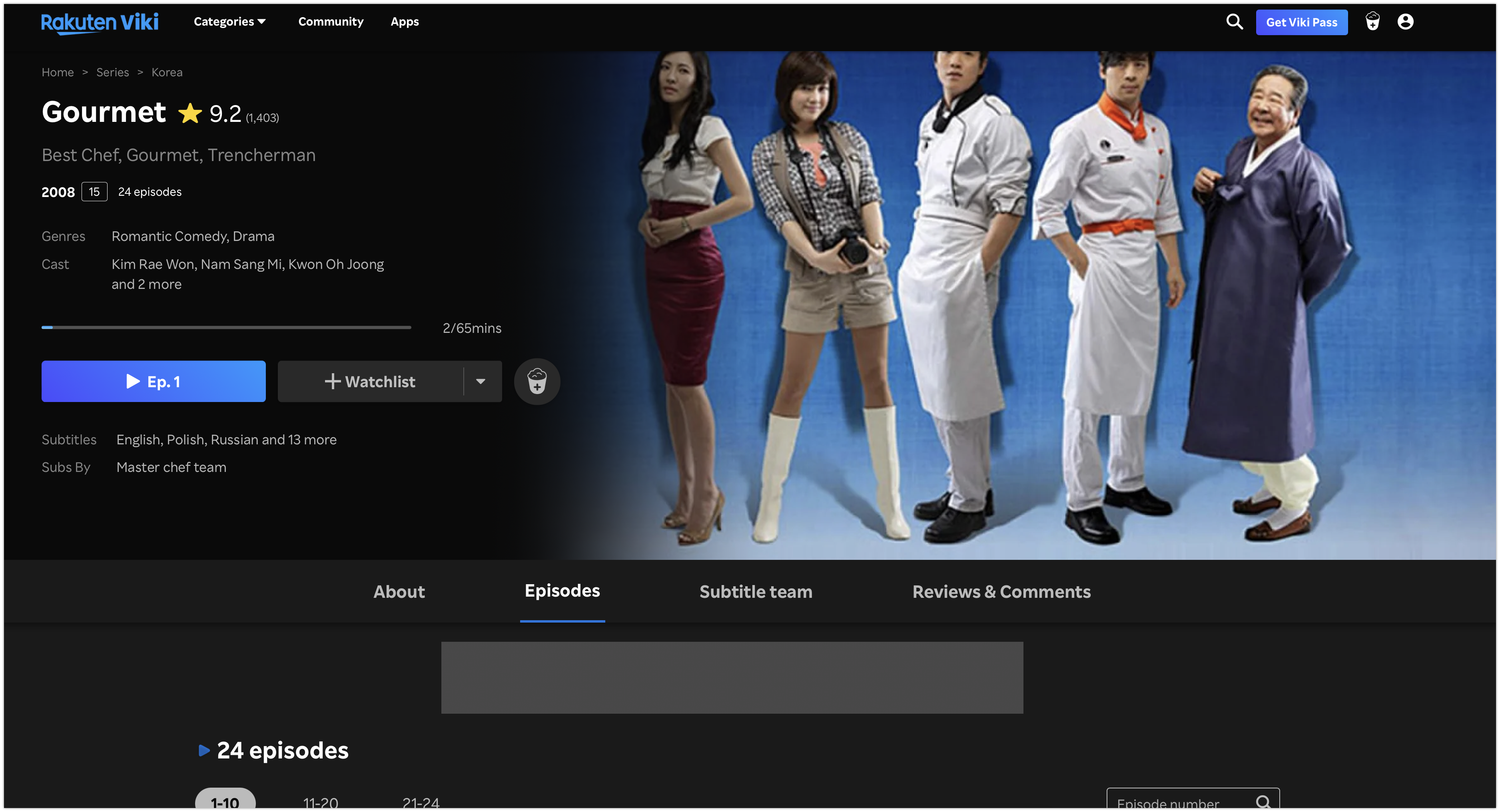The width and height of the screenshot is (1500, 812).
Task: Switch to episode range 21-24
Action: tap(421, 803)
